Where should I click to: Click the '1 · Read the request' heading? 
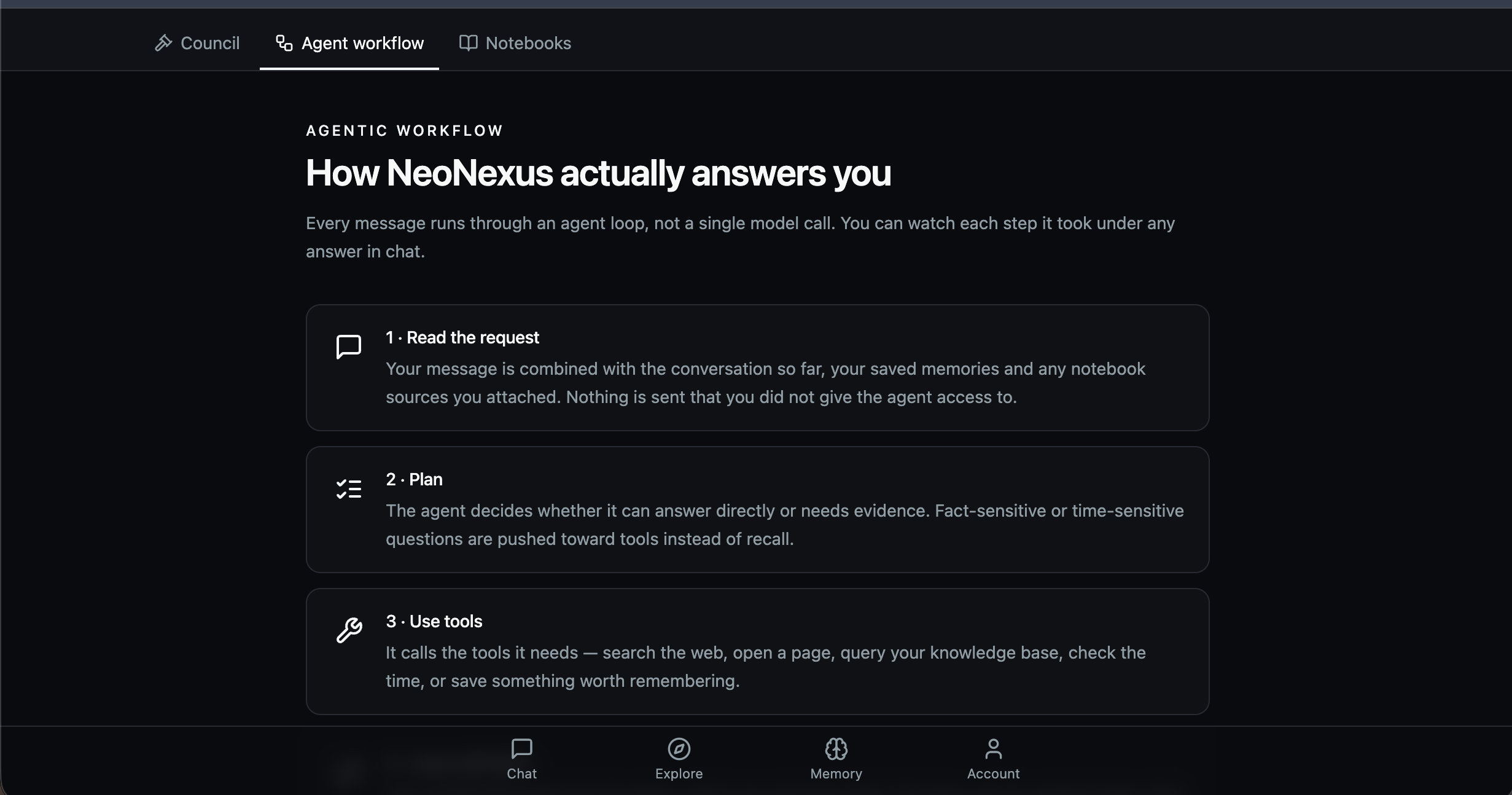(x=462, y=337)
